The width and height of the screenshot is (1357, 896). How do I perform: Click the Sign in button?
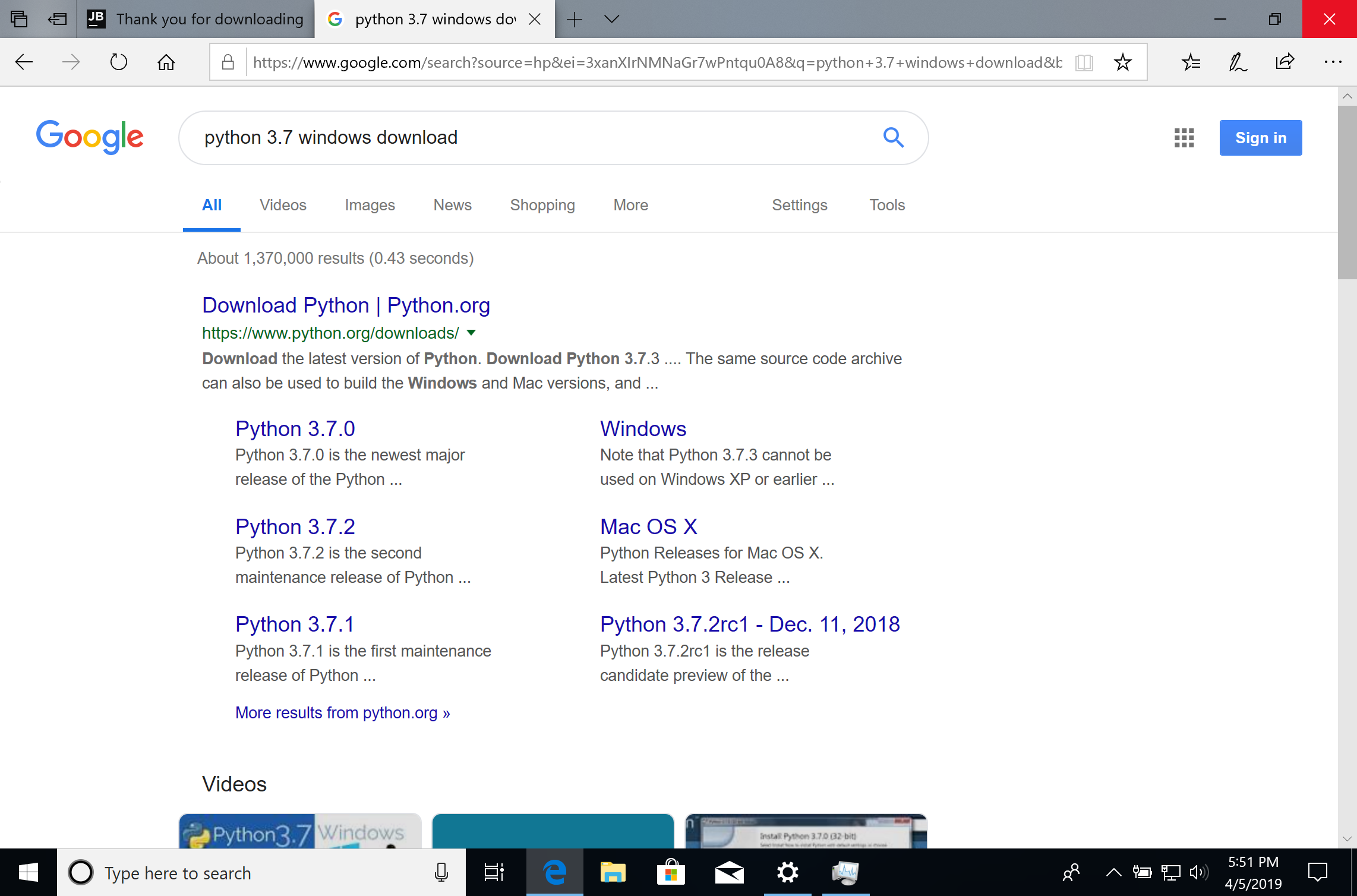(x=1261, y=138)
